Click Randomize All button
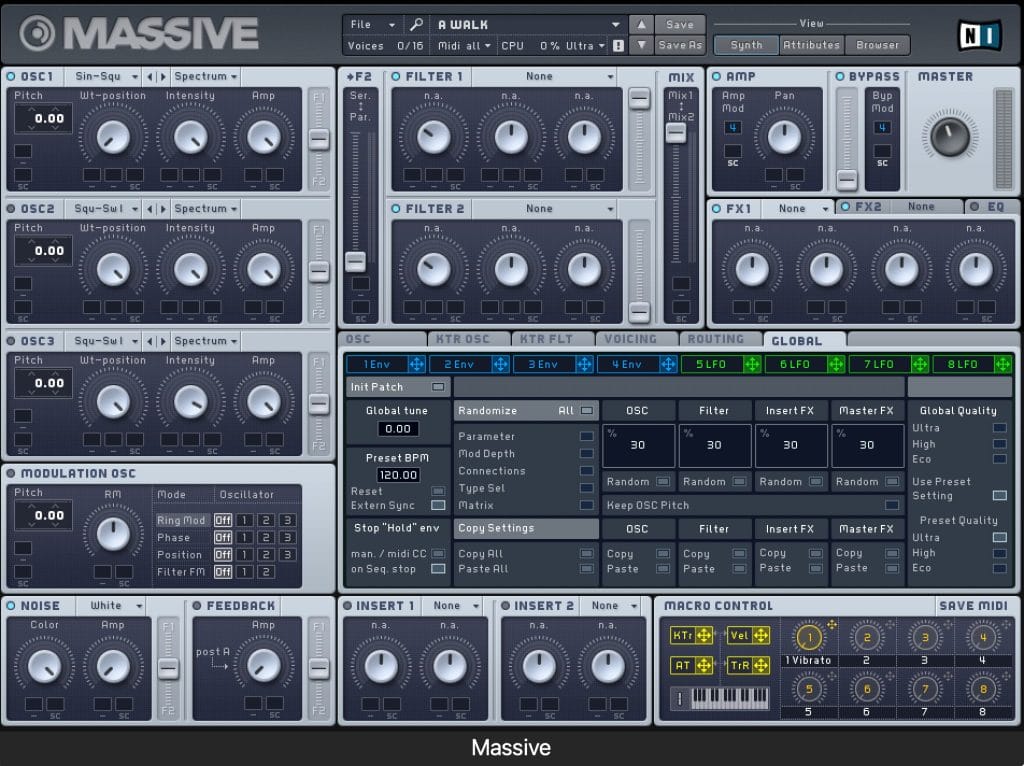The height and width of the screenshot is (766, 1024). [526, 411]
